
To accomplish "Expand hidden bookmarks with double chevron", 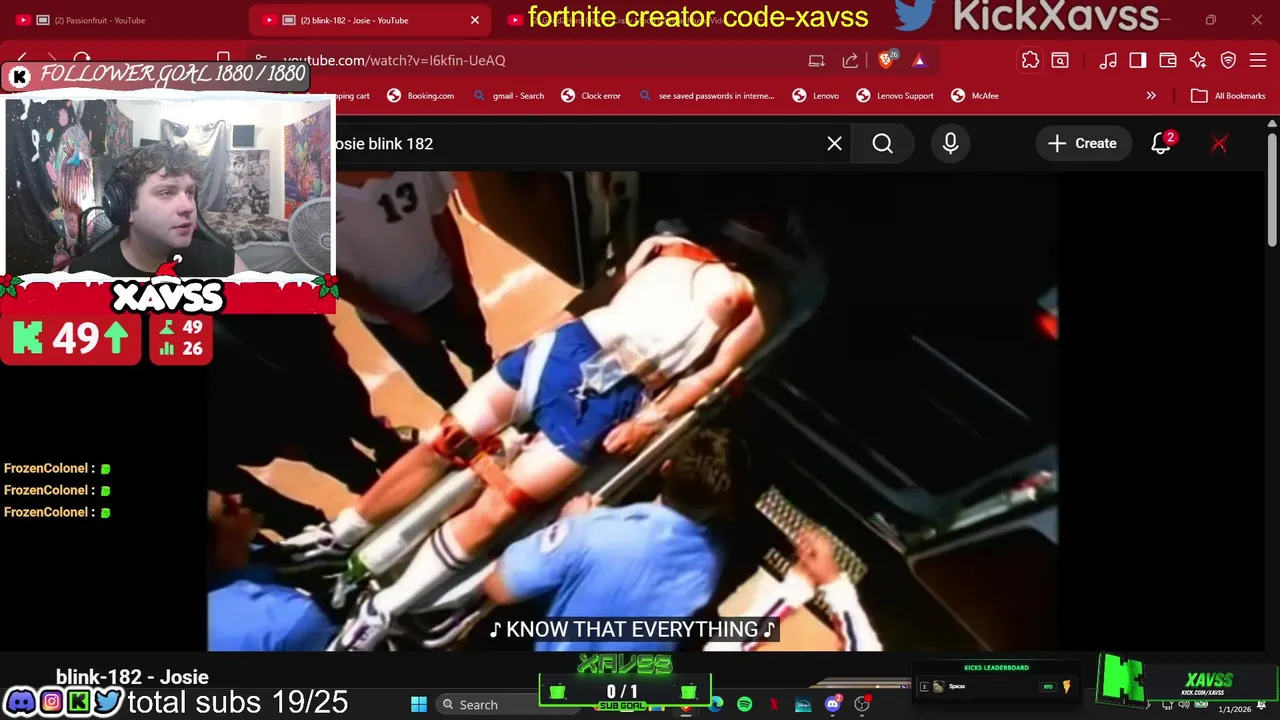I will 1151,96.
